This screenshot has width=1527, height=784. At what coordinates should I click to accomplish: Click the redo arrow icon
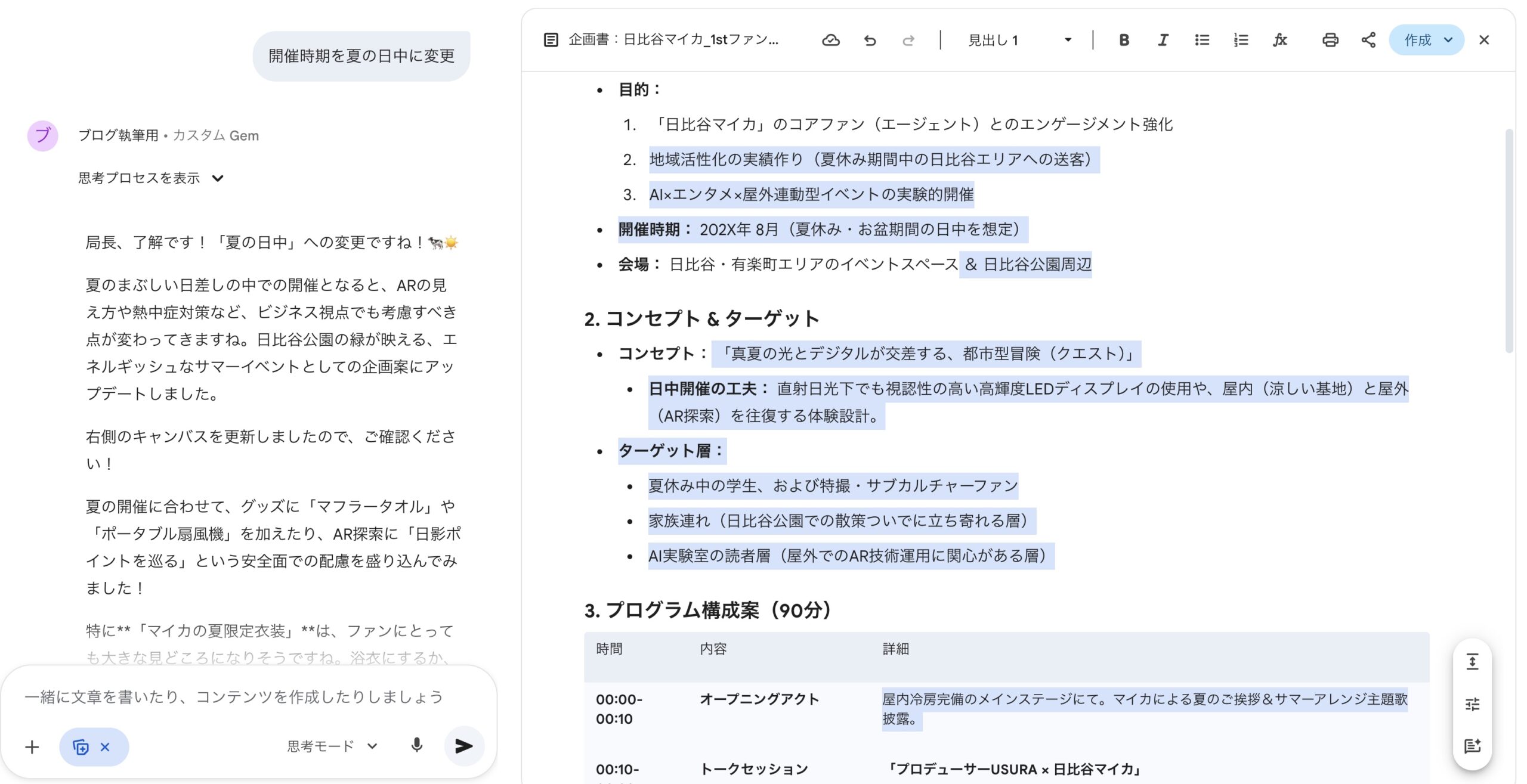[x=908, y=40]
